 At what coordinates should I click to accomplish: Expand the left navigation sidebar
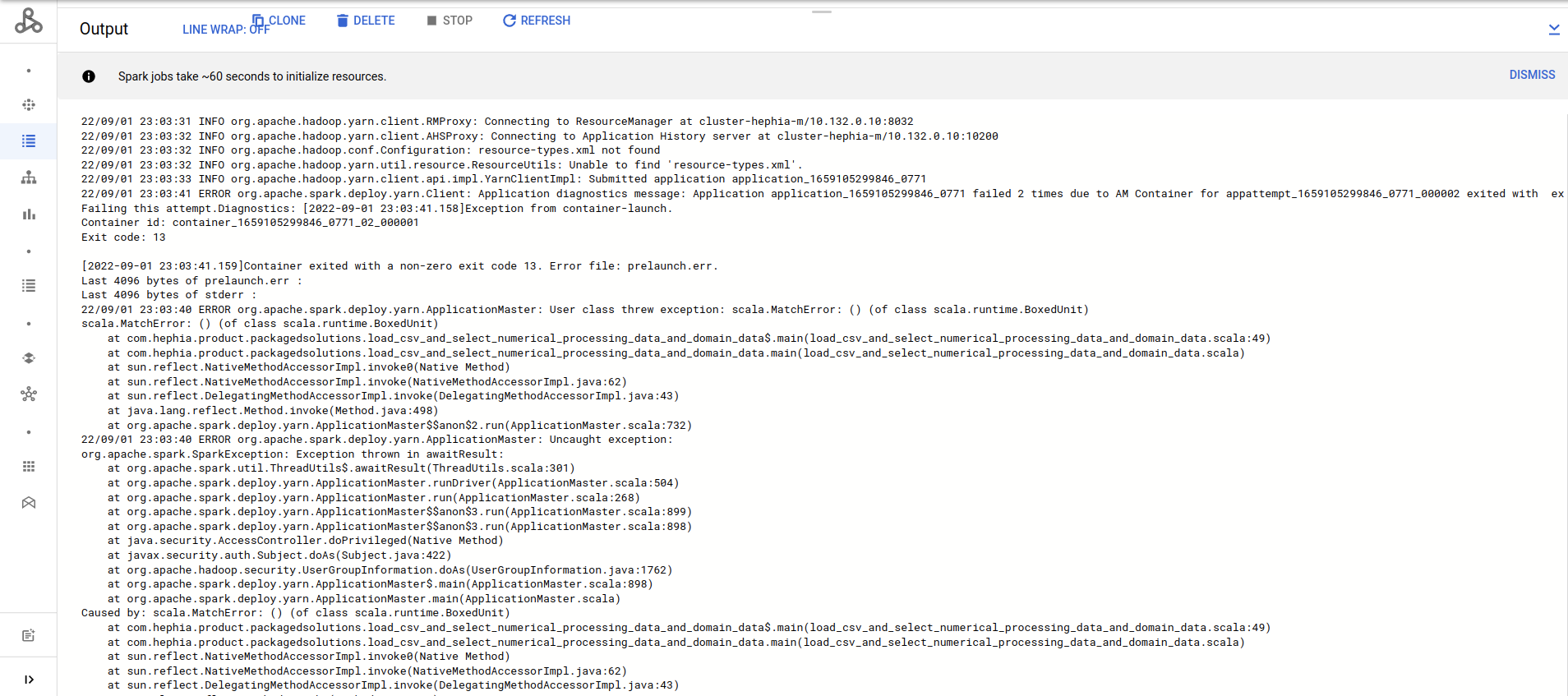(x=29, y=680)
